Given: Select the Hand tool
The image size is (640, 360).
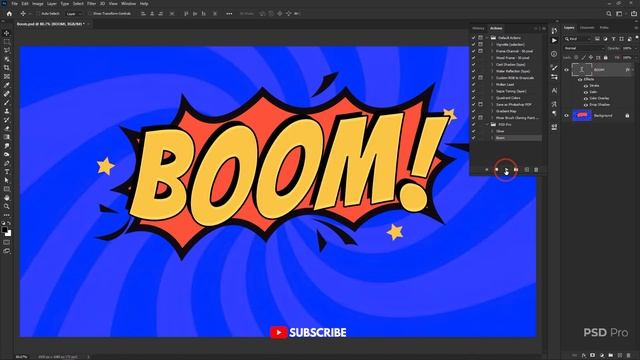Looking at the screenshot, I should coord(7,198).
